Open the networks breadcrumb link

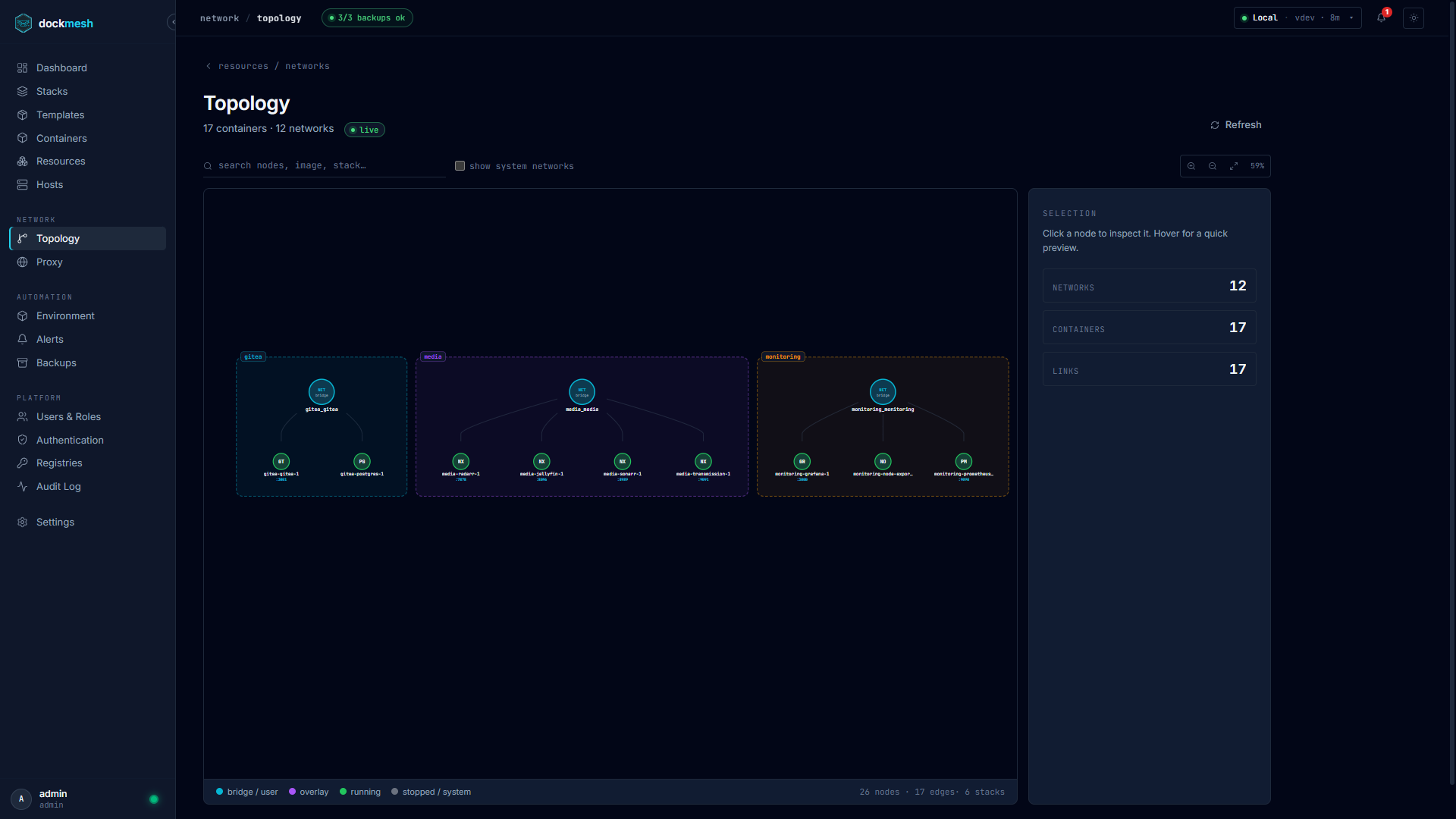307,66
